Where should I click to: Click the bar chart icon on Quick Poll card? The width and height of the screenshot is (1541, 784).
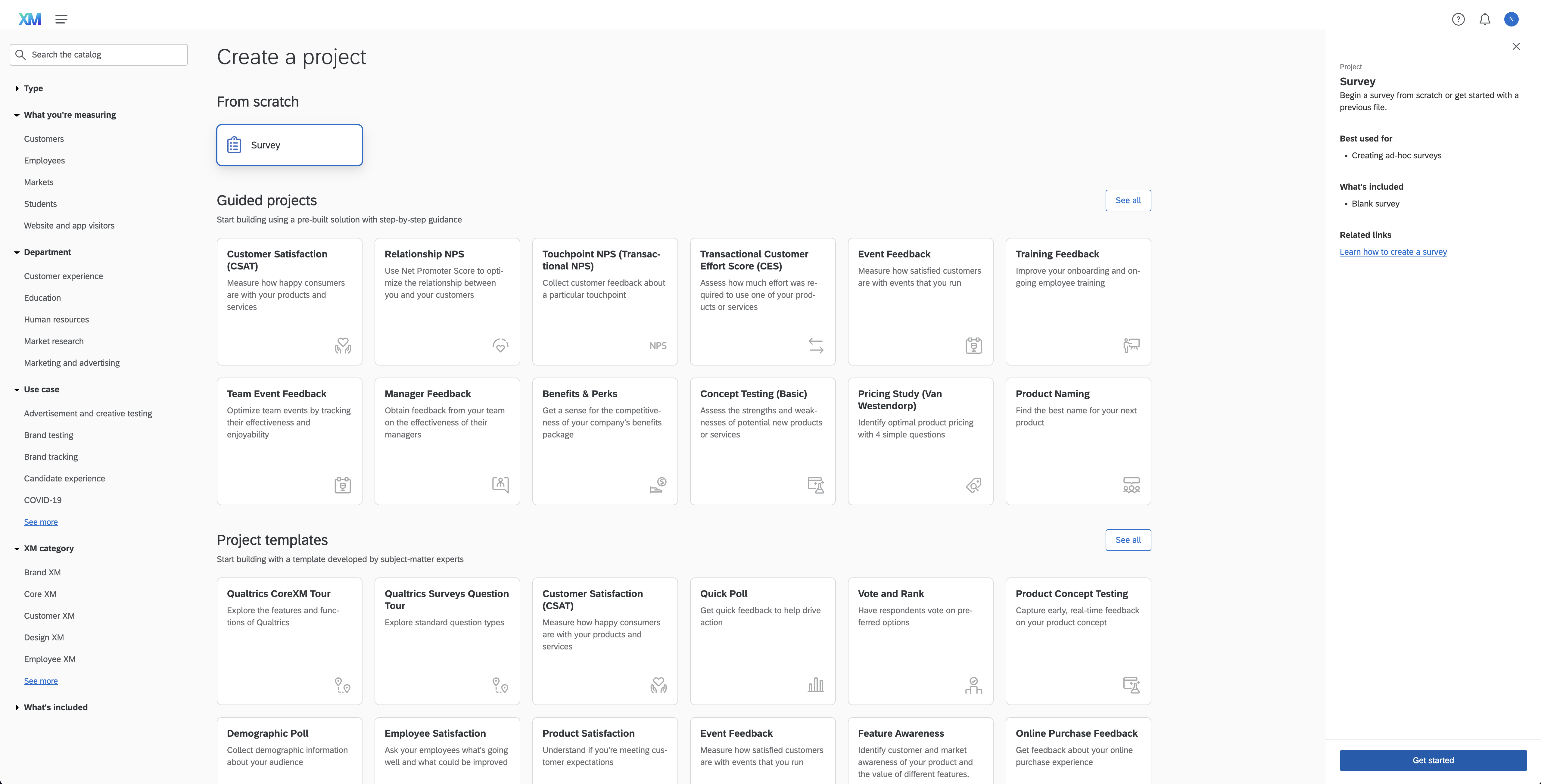click(815, 685)
